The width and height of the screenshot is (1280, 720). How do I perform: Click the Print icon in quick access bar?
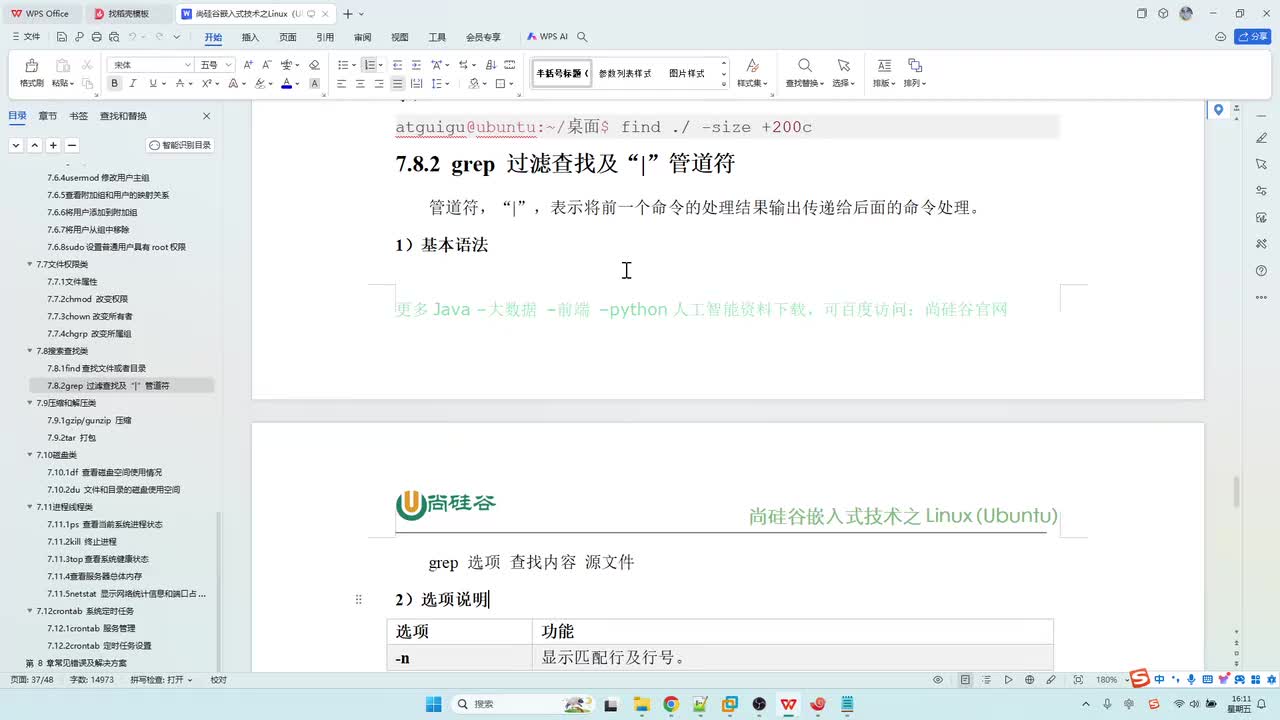click(96, 37)
